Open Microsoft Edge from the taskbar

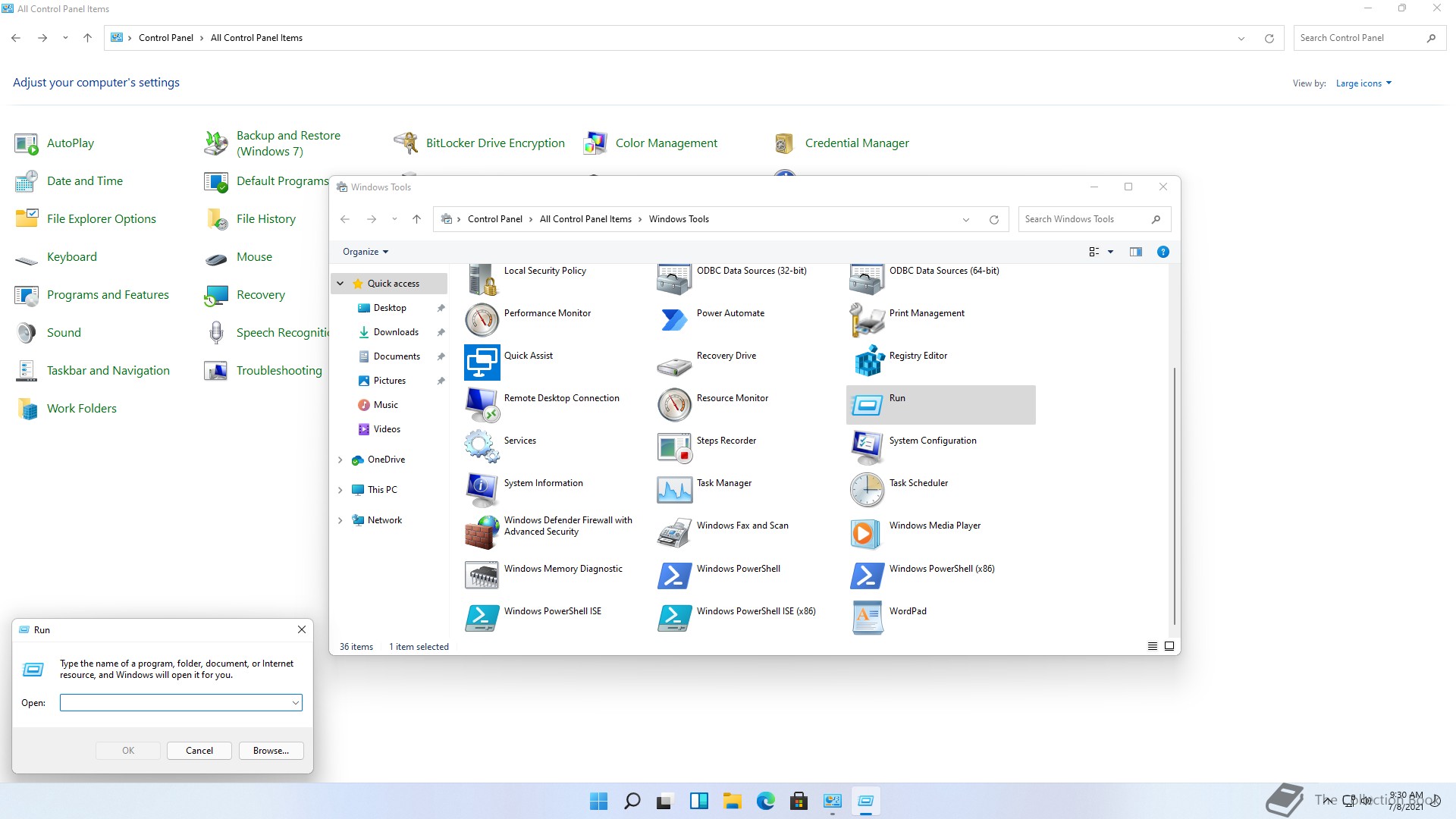(x=765, y=801)
